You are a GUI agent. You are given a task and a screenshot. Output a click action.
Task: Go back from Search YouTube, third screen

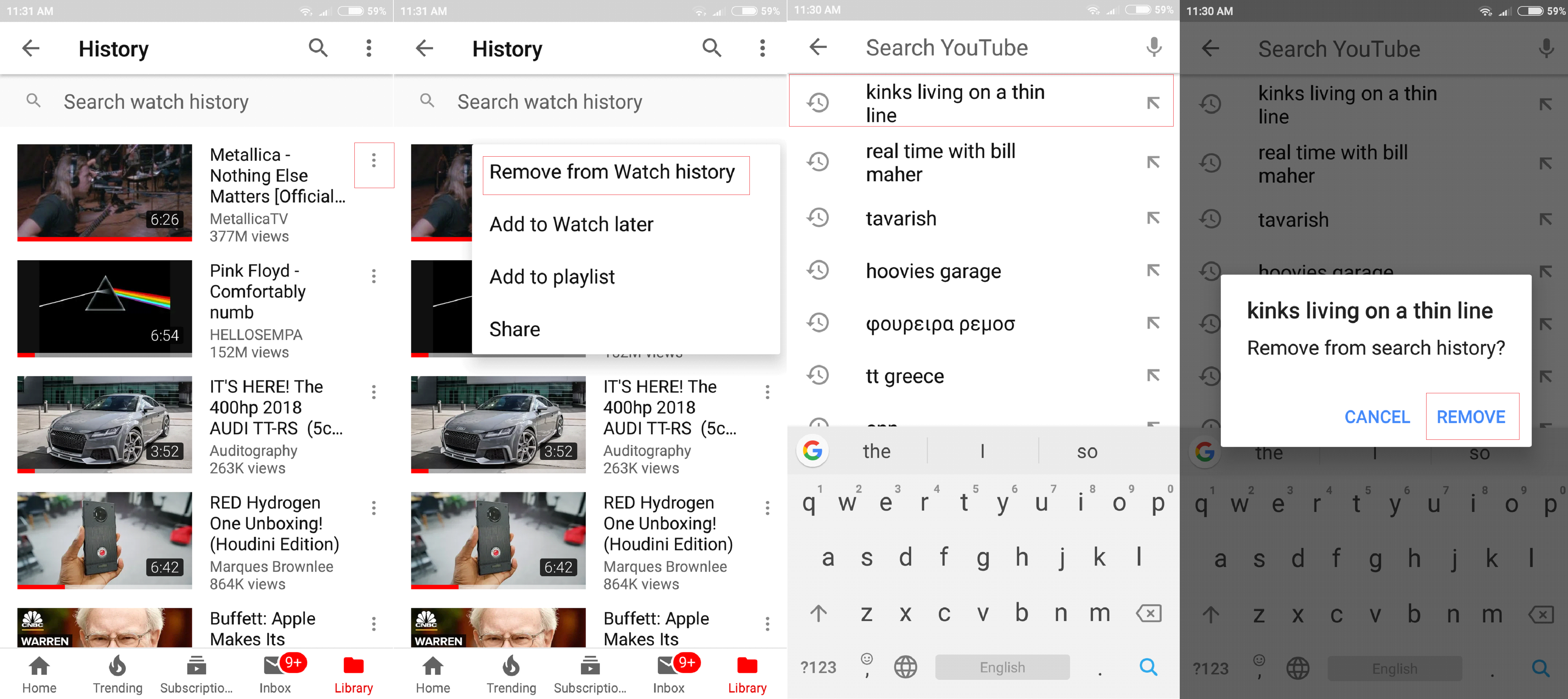pos(818,47)
